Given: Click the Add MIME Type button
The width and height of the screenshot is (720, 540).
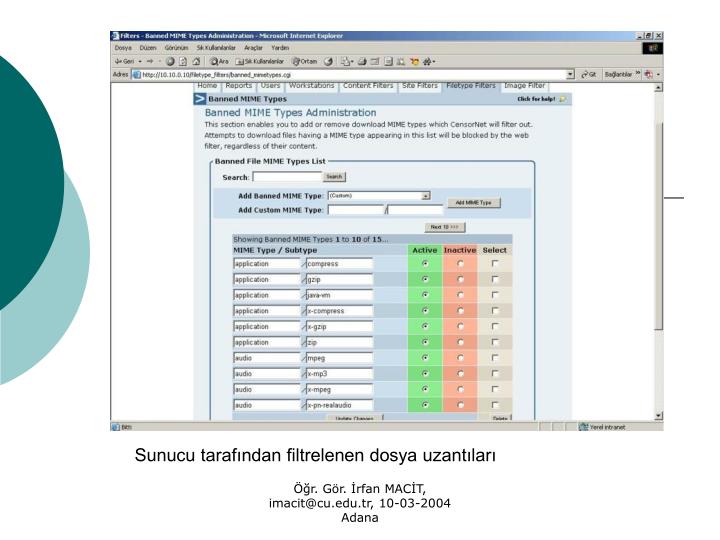Looking at the screenshot, I should click(x=473, y=202).
